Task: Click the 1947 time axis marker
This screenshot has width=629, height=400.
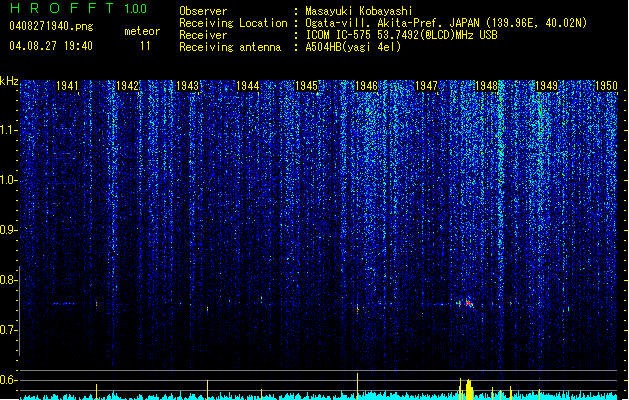Action: [426, 85]
